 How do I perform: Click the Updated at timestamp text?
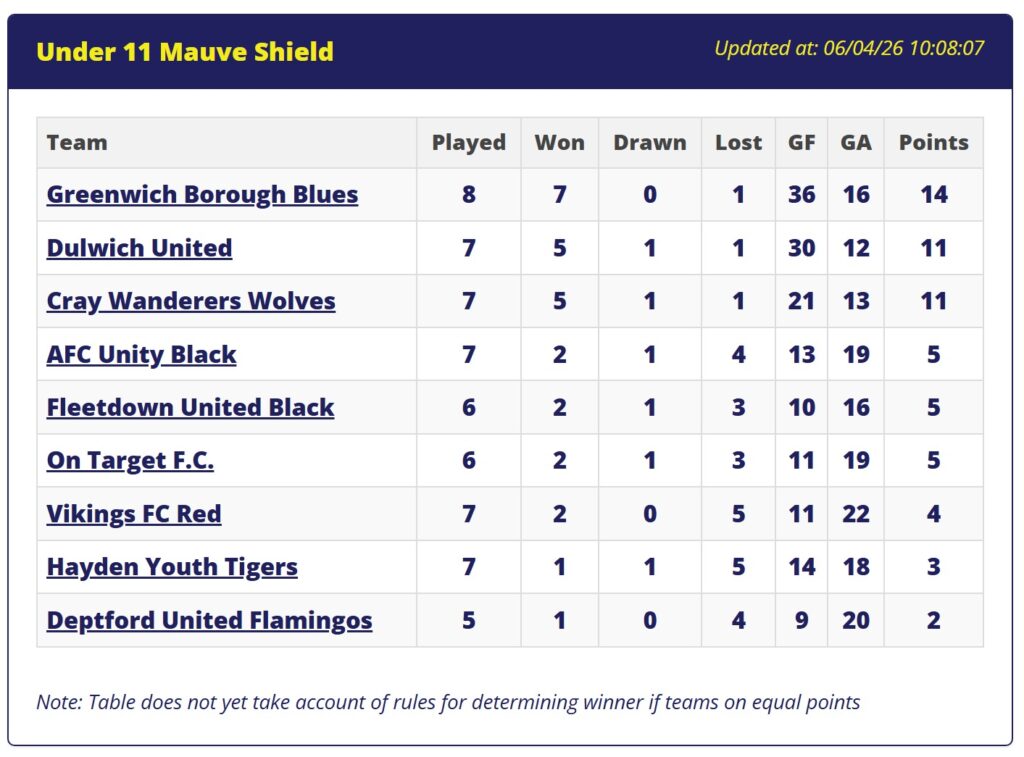point(849,48)
